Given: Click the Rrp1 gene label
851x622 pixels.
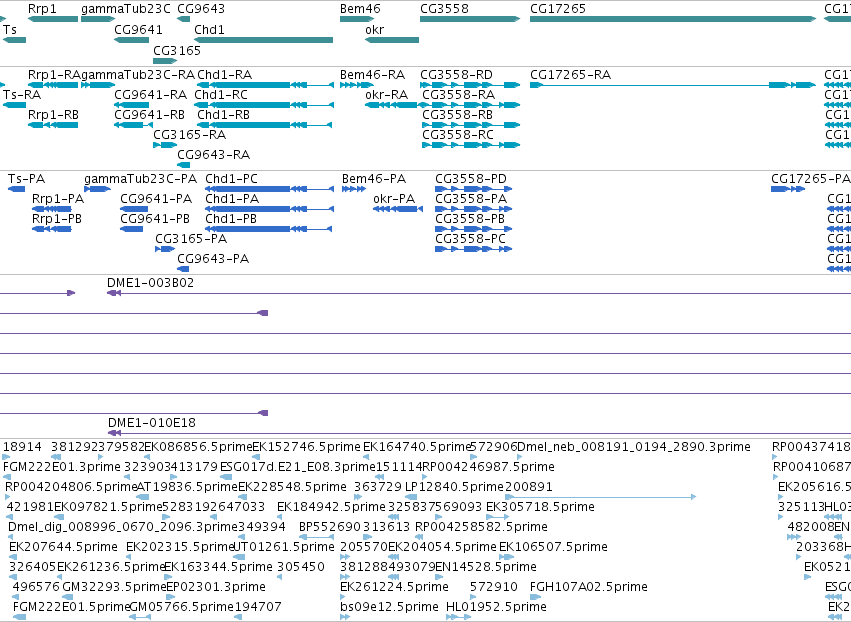Looking at the screenshot, I should 42,9.
